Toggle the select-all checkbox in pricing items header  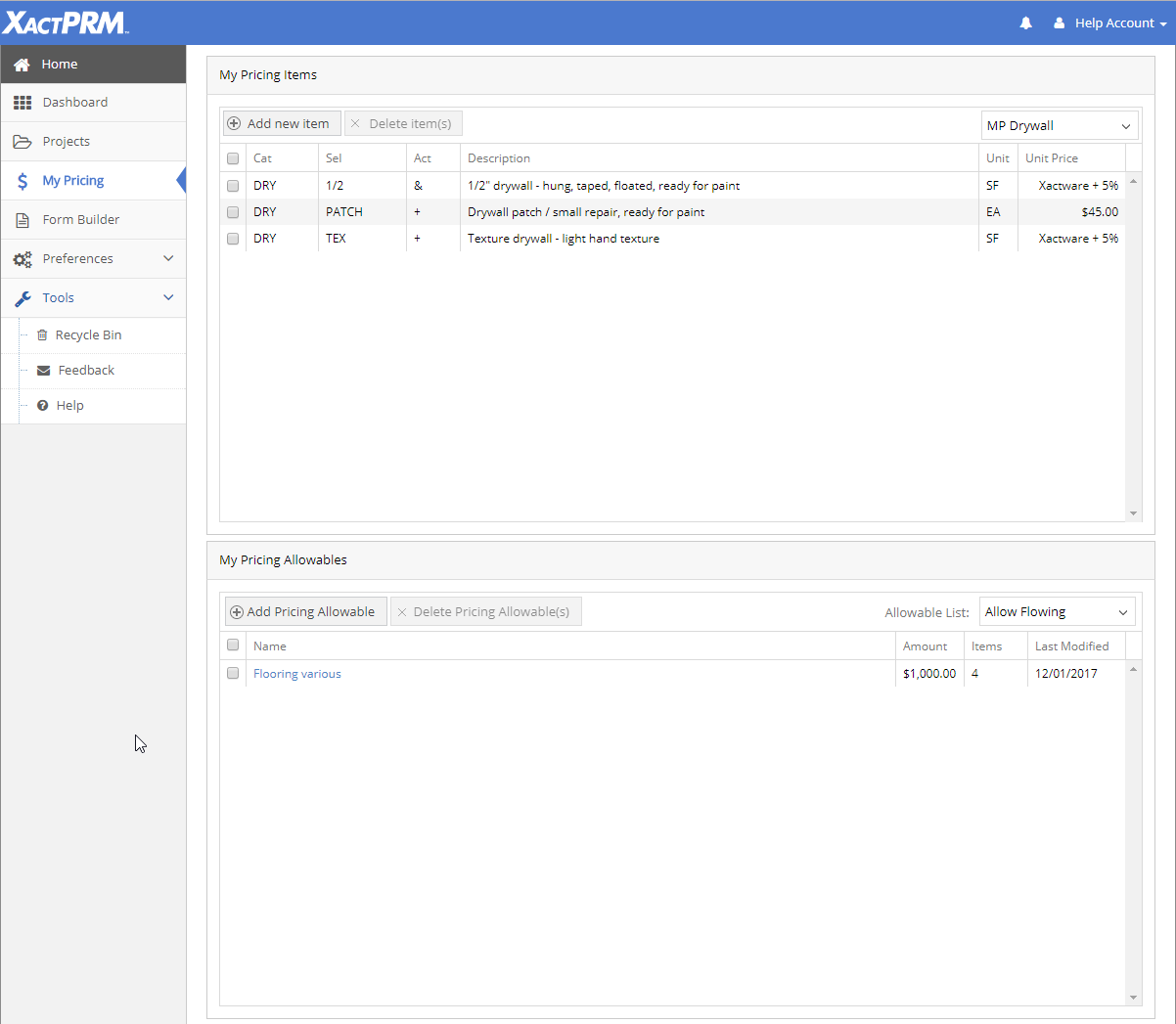coord(233,158)
